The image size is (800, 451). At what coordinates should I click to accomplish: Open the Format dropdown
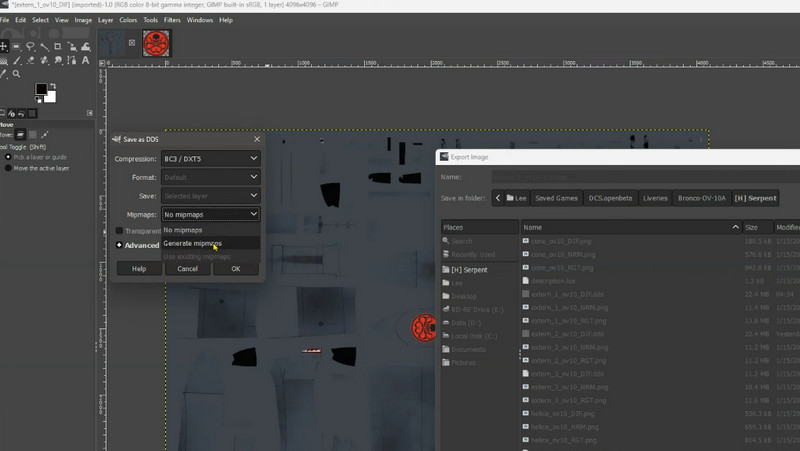pos(211,177)
